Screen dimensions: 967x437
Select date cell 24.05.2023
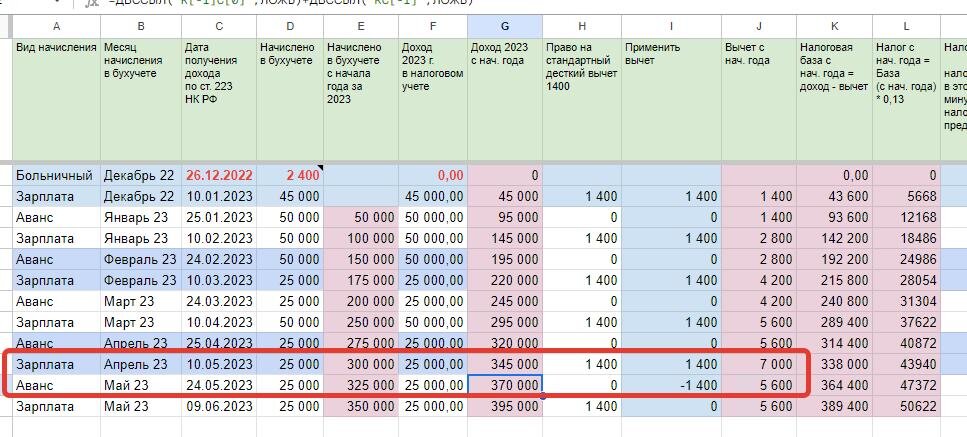point(219,385)
